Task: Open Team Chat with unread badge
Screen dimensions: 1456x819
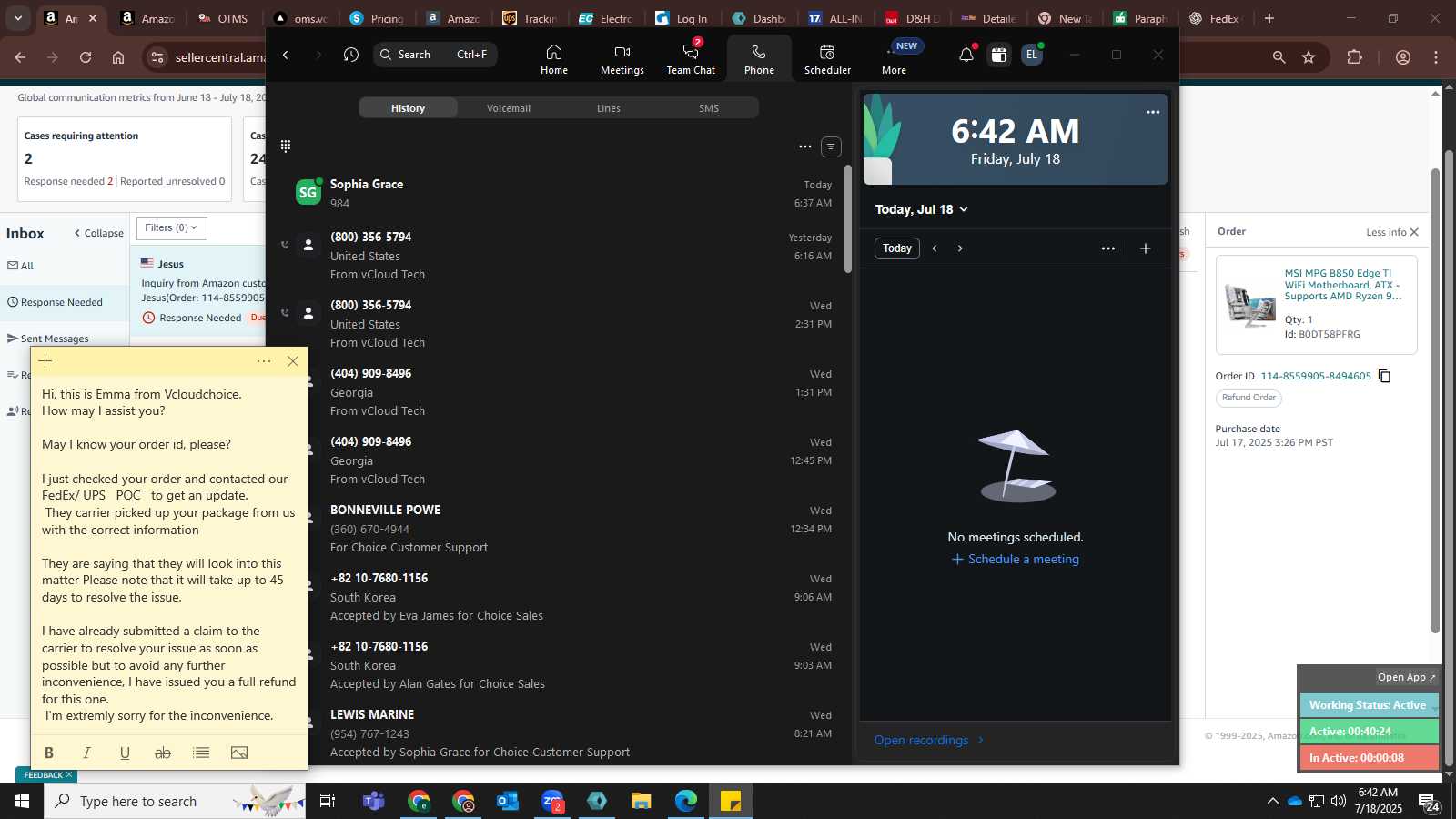Action: pos(691,59)
